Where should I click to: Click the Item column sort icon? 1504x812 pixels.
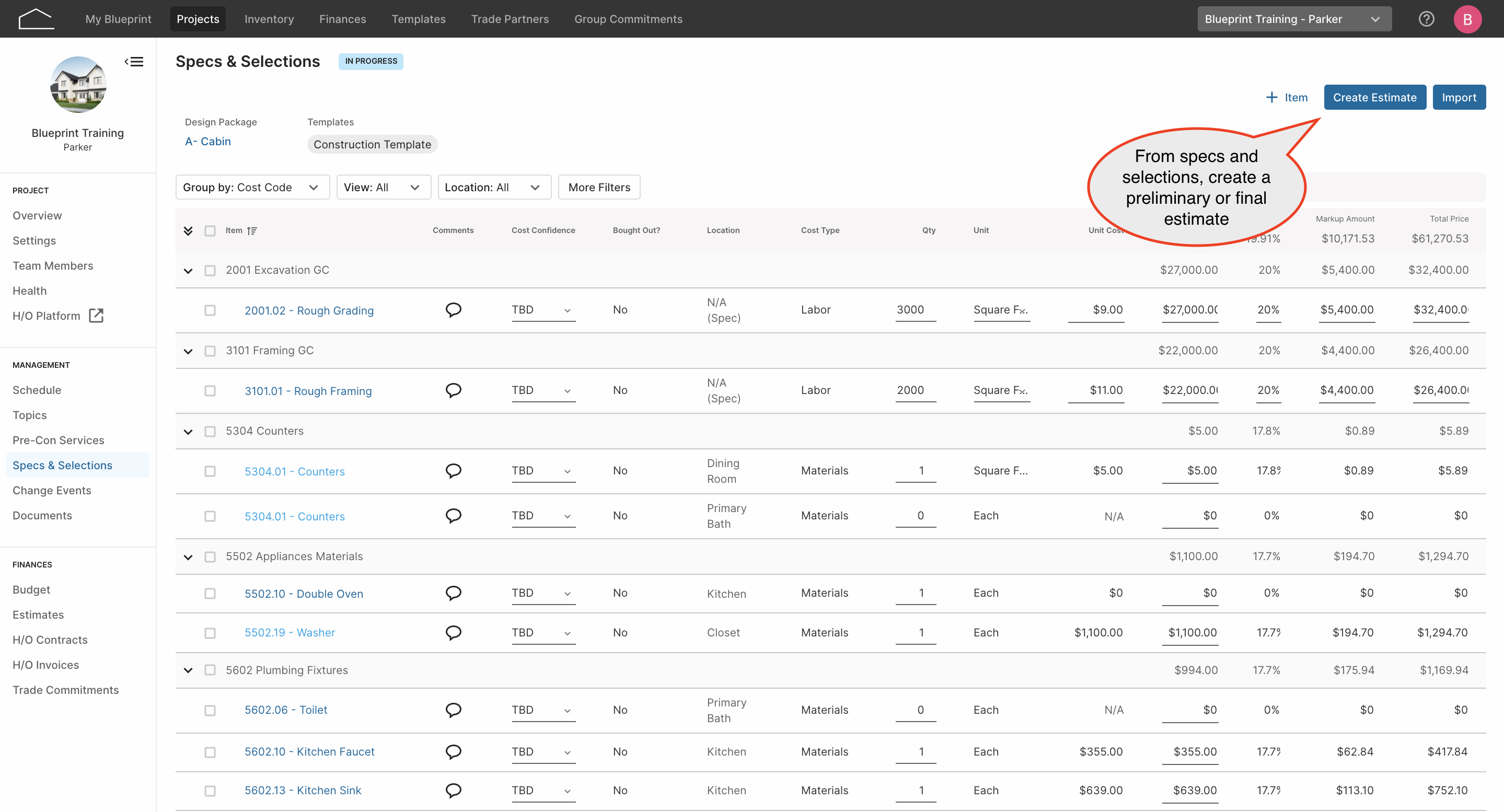[252, 230]
